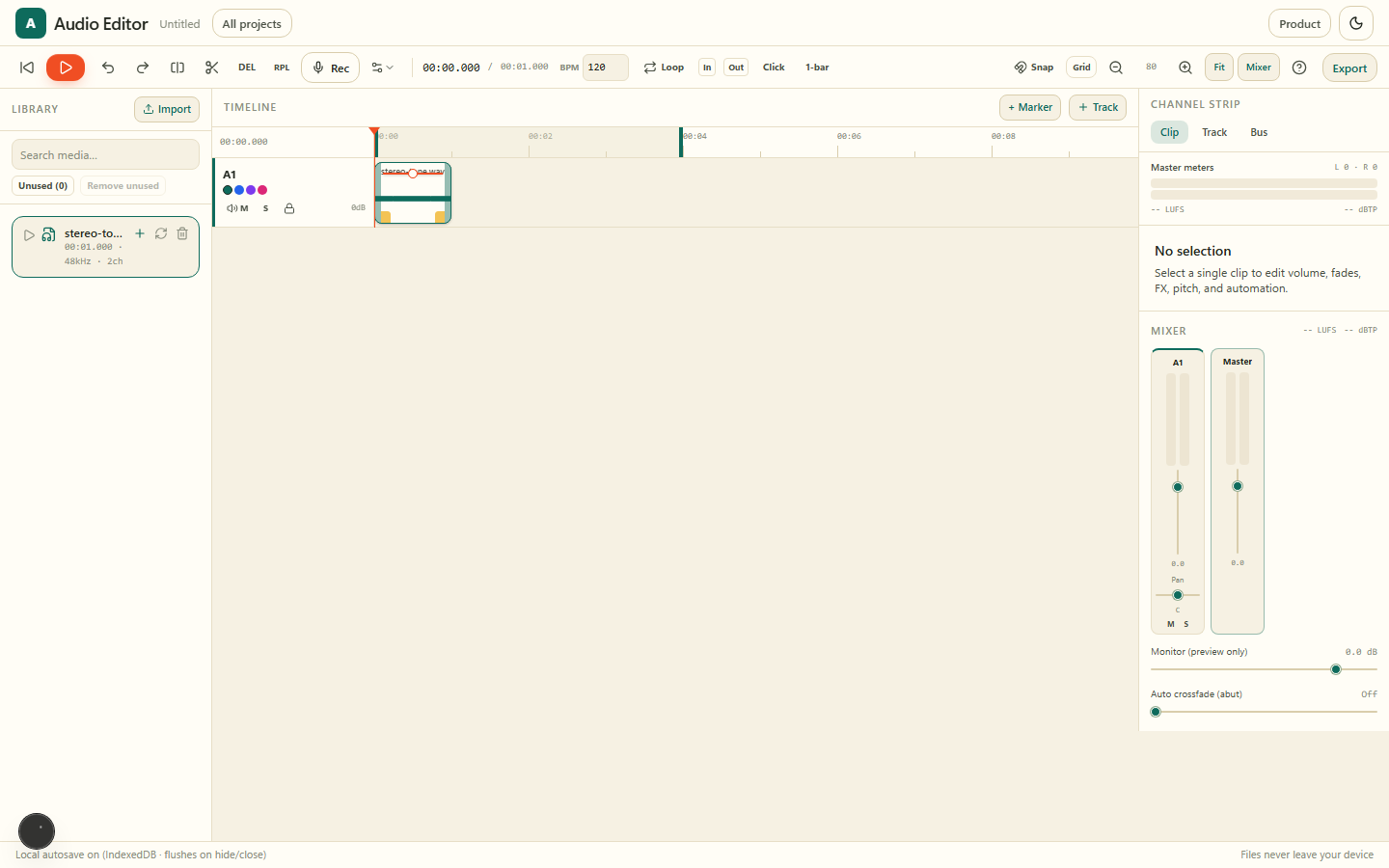Select the scissors cut tool

click(x=212, y=68)
